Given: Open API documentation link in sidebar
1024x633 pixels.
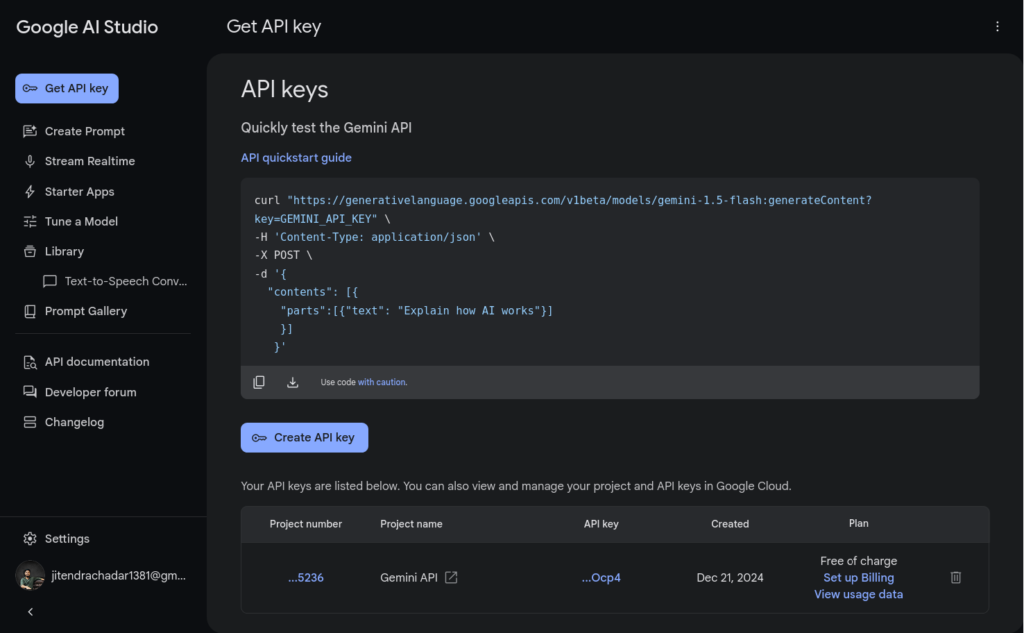Looking at the screenshot, I should [x=97, y=362].
